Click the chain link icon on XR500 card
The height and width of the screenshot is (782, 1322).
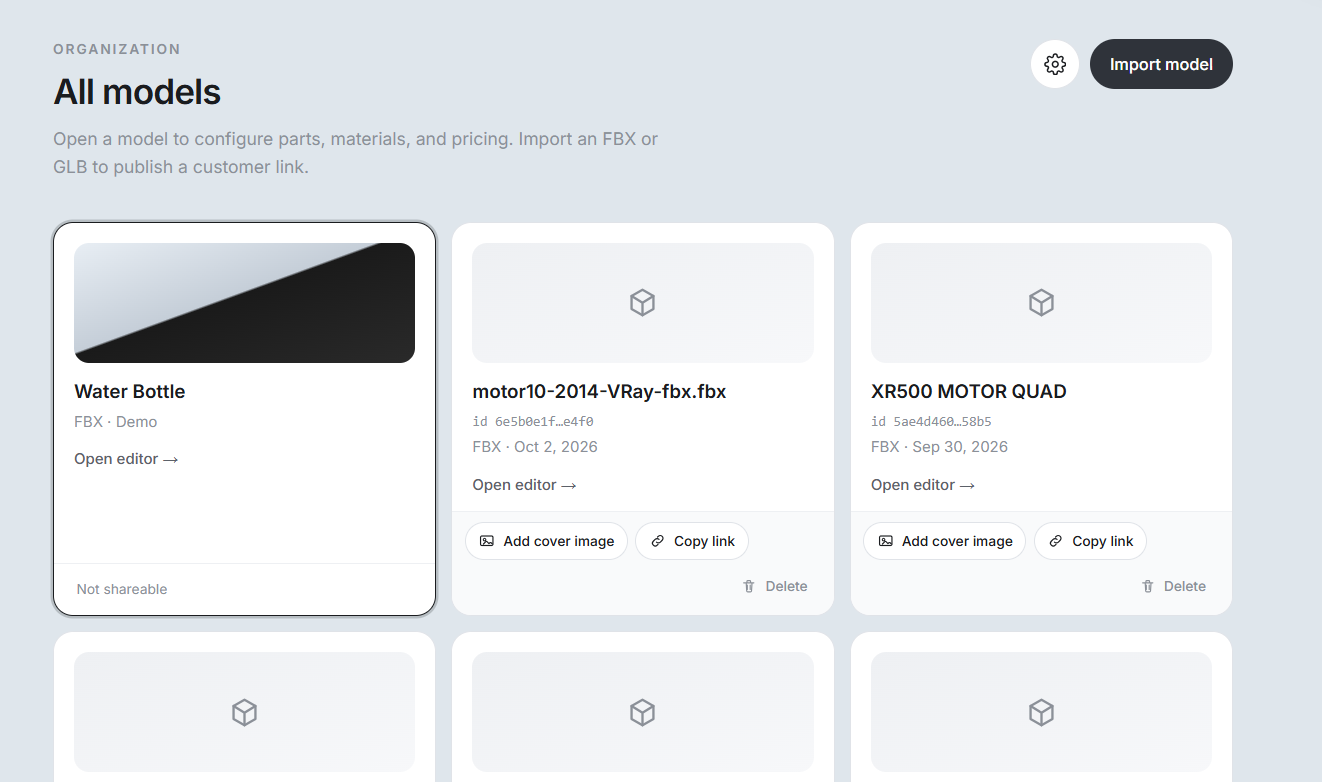(1056, 541)
